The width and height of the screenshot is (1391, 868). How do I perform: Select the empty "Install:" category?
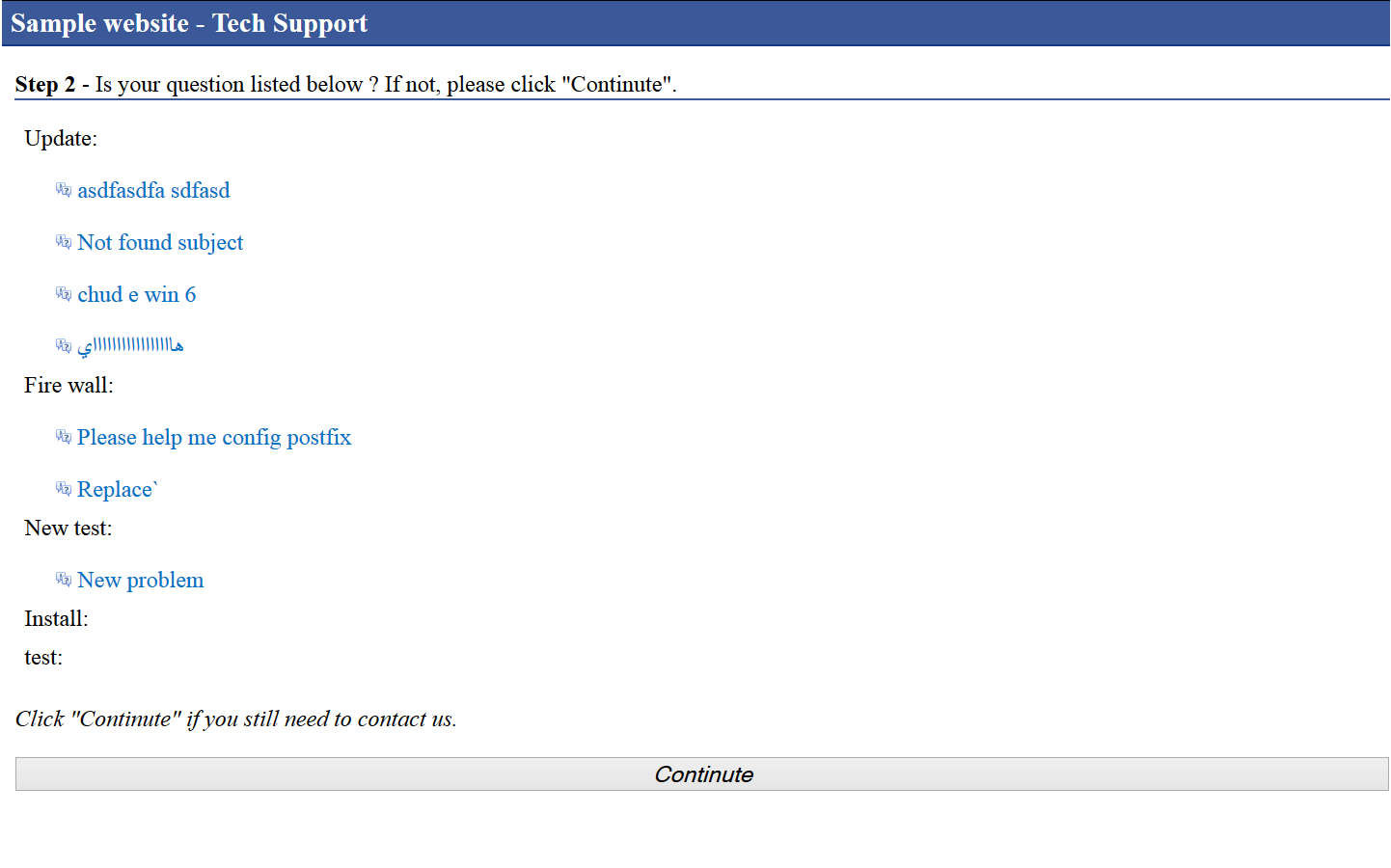tap(56, 618)
